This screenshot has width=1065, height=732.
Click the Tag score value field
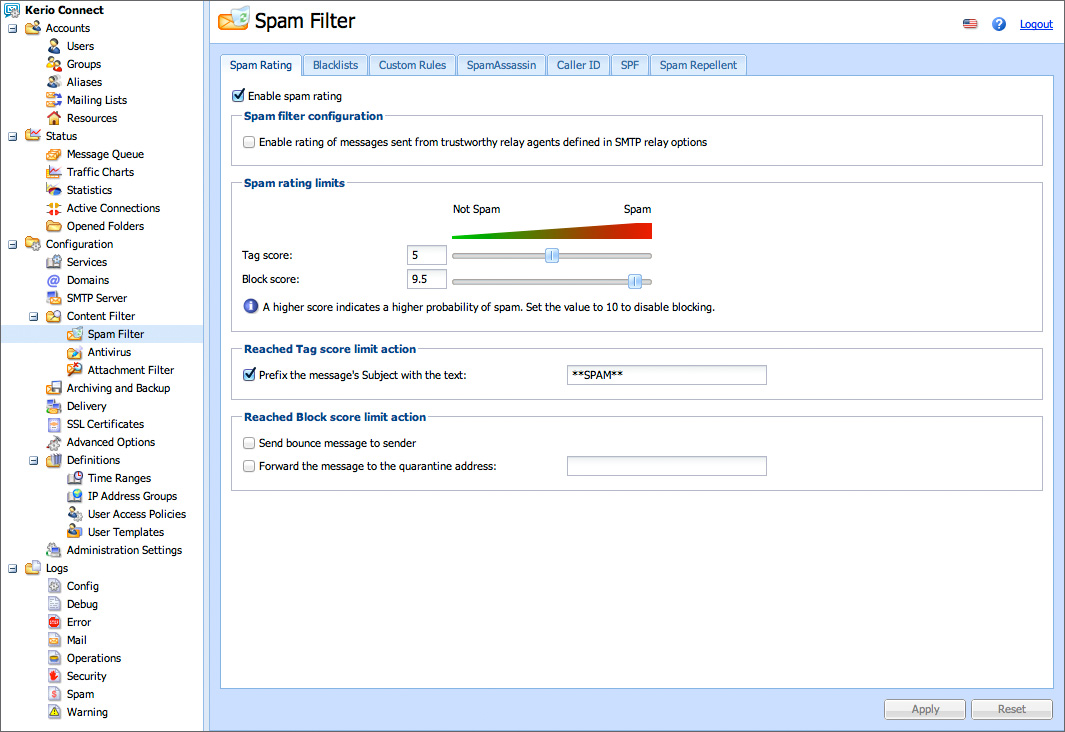427,255
